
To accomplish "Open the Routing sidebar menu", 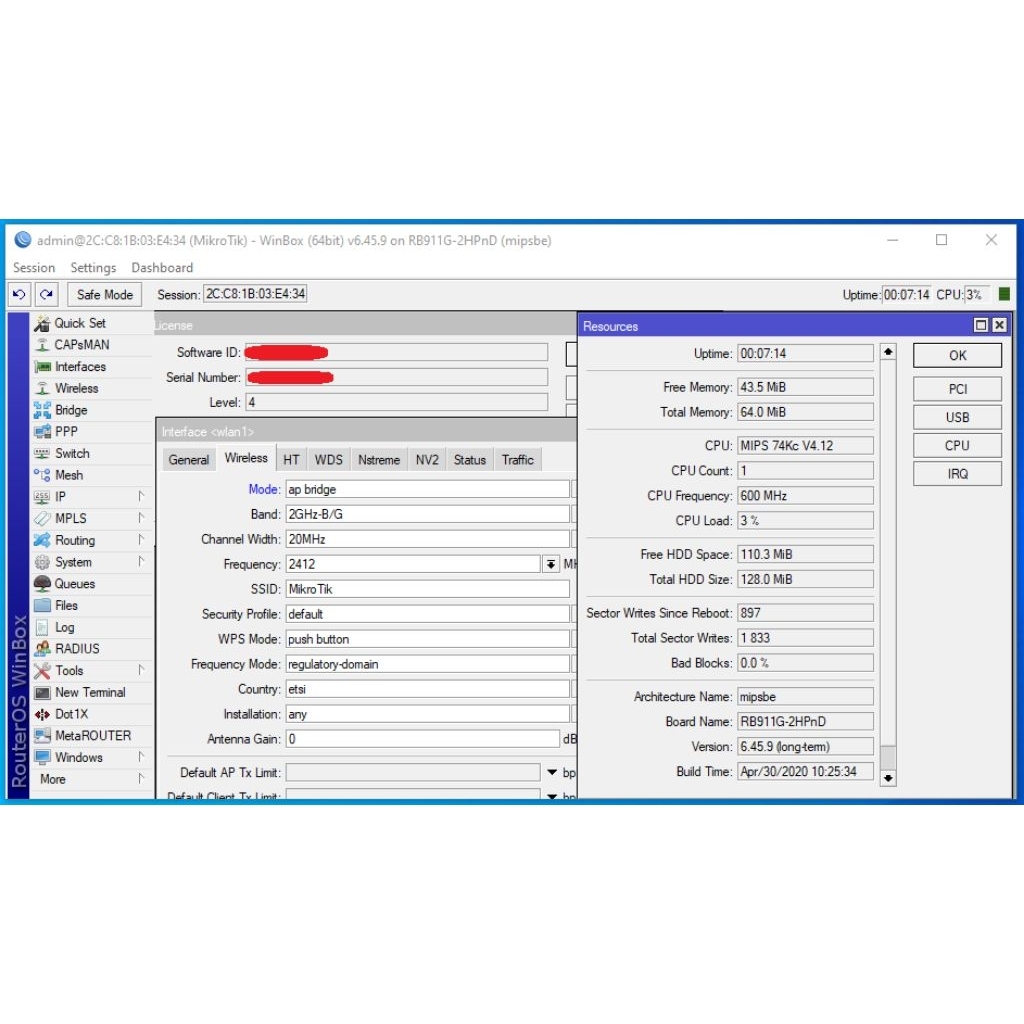I will pyautogui.click(x=91, y=540).
